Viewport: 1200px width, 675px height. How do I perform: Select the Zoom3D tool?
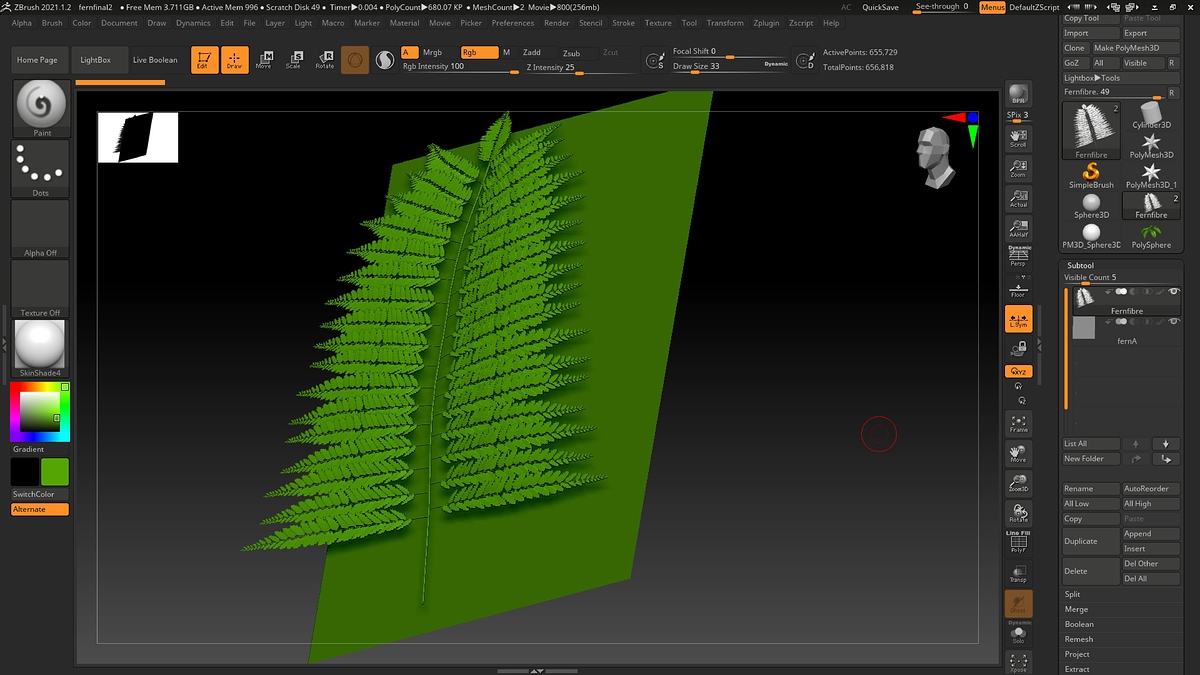pyautogui.click(x=1018, y=483)
